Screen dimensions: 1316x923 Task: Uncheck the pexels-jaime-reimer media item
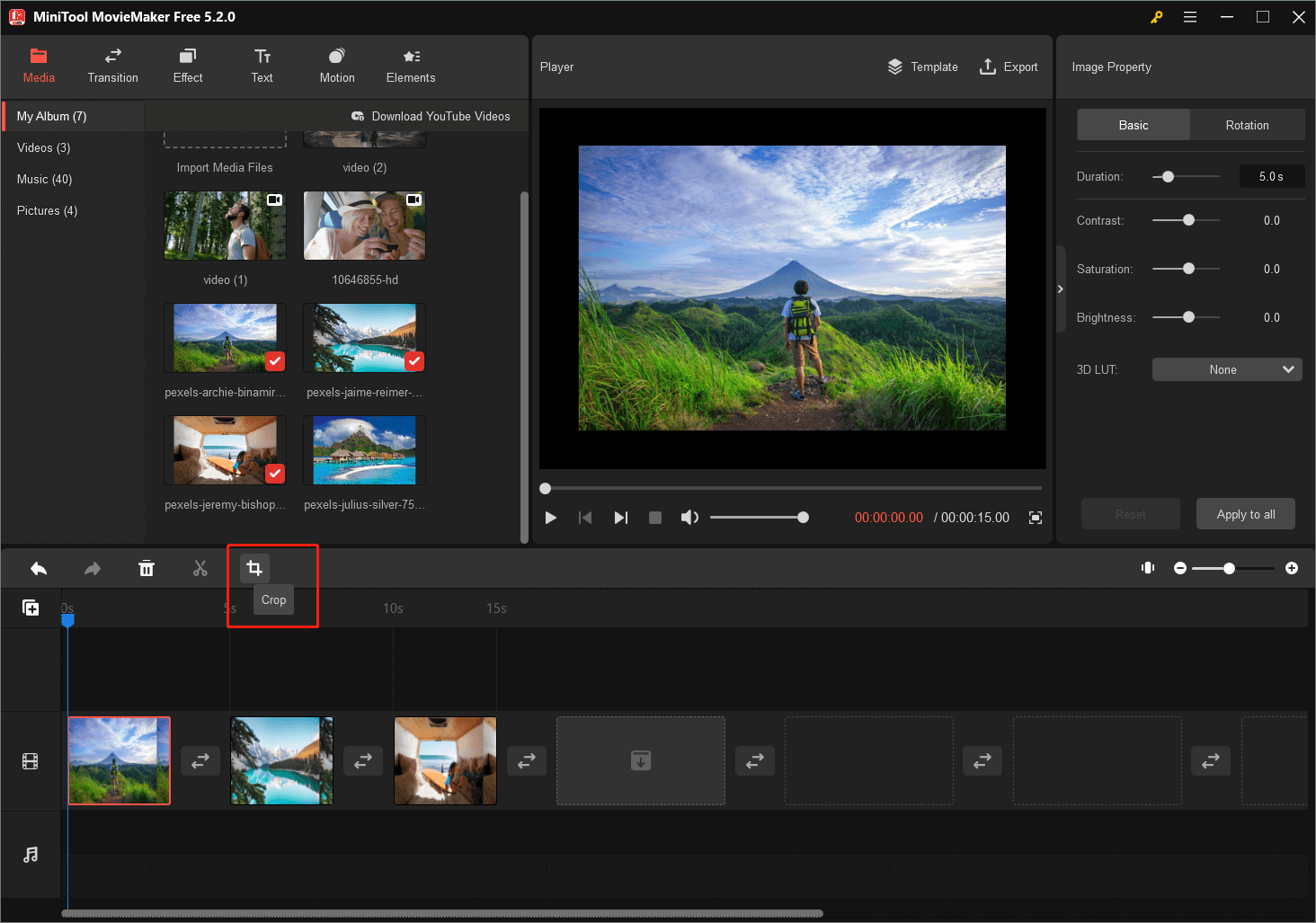point(413,361)
